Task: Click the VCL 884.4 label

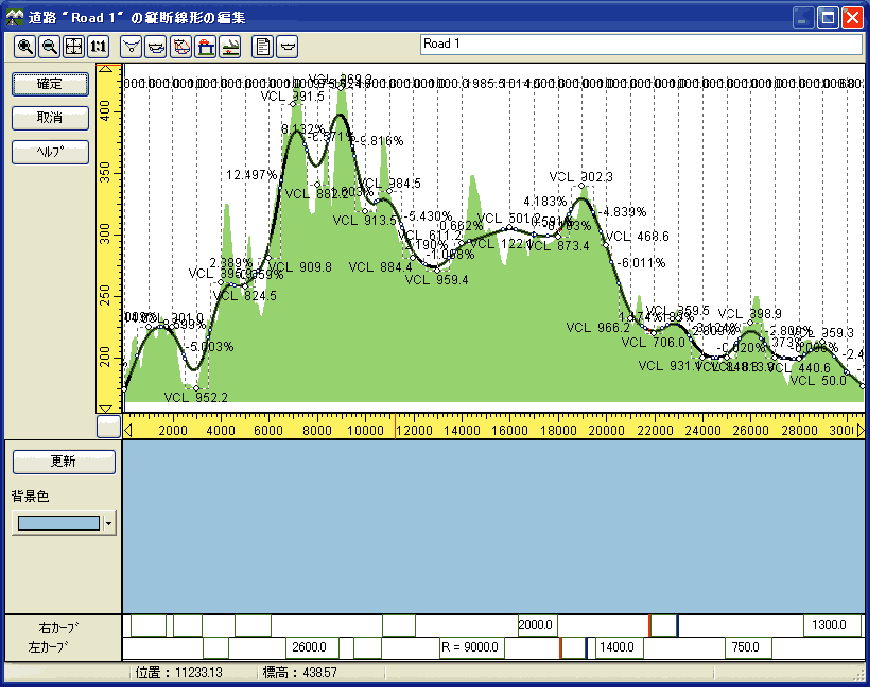Action: (x=381, y=267)
